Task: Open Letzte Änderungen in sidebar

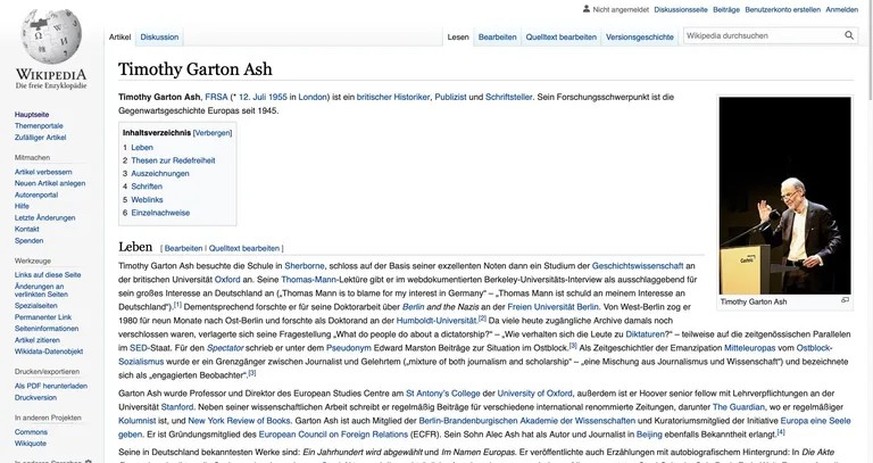Action: [x=45, y=218]
